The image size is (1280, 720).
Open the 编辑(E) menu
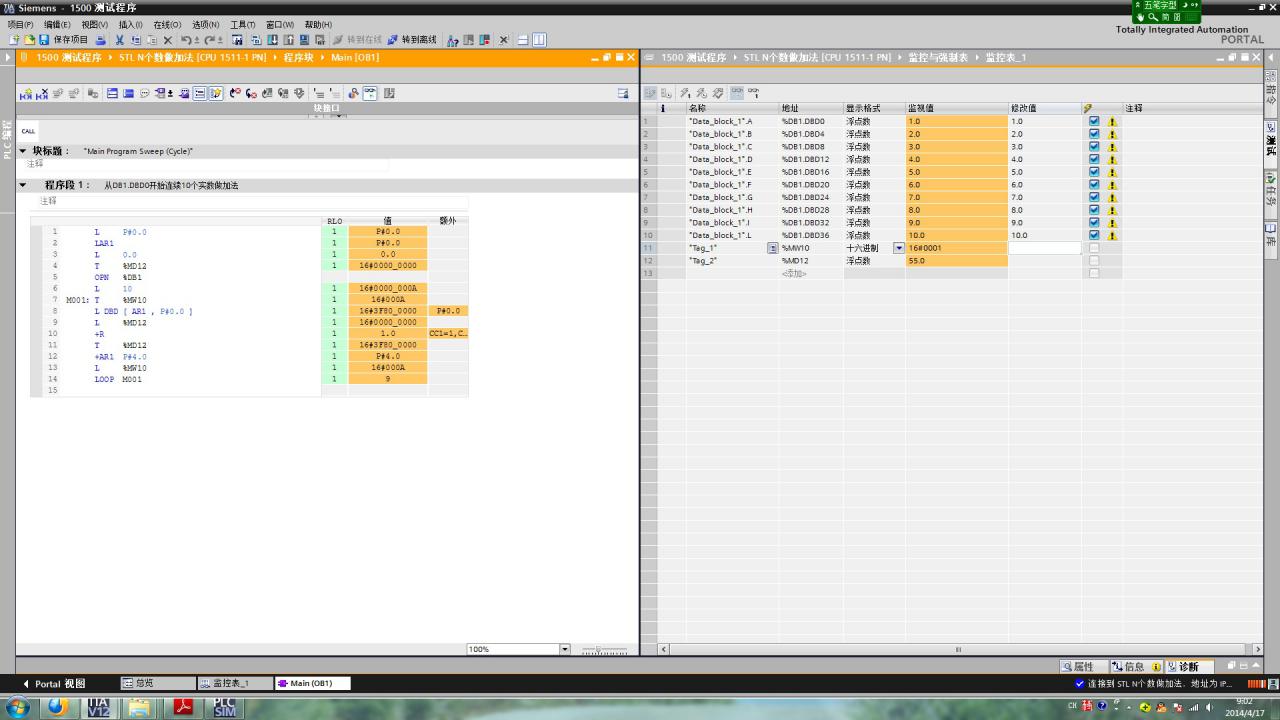[x=57, y=24]
